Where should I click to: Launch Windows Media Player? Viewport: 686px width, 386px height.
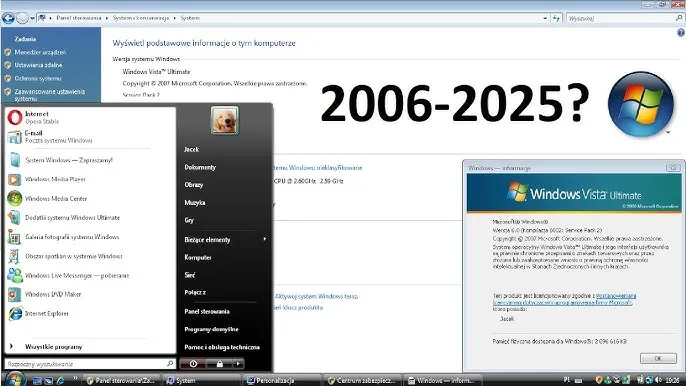[x=90, y=179]
